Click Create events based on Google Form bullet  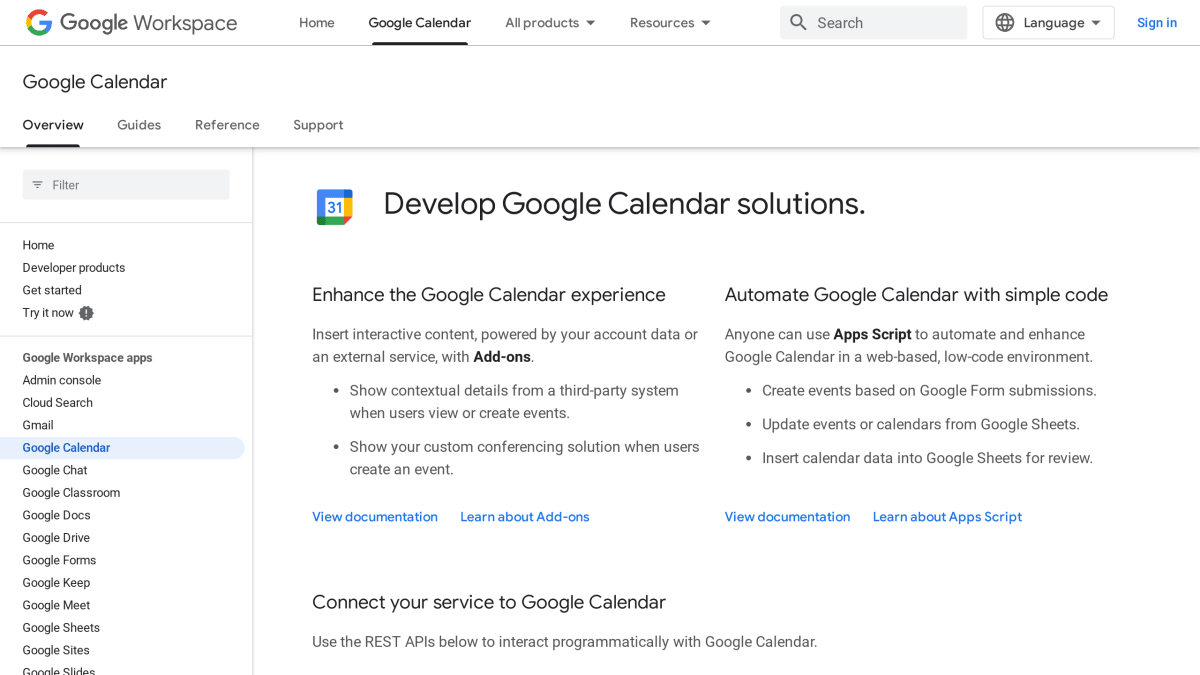929,391
